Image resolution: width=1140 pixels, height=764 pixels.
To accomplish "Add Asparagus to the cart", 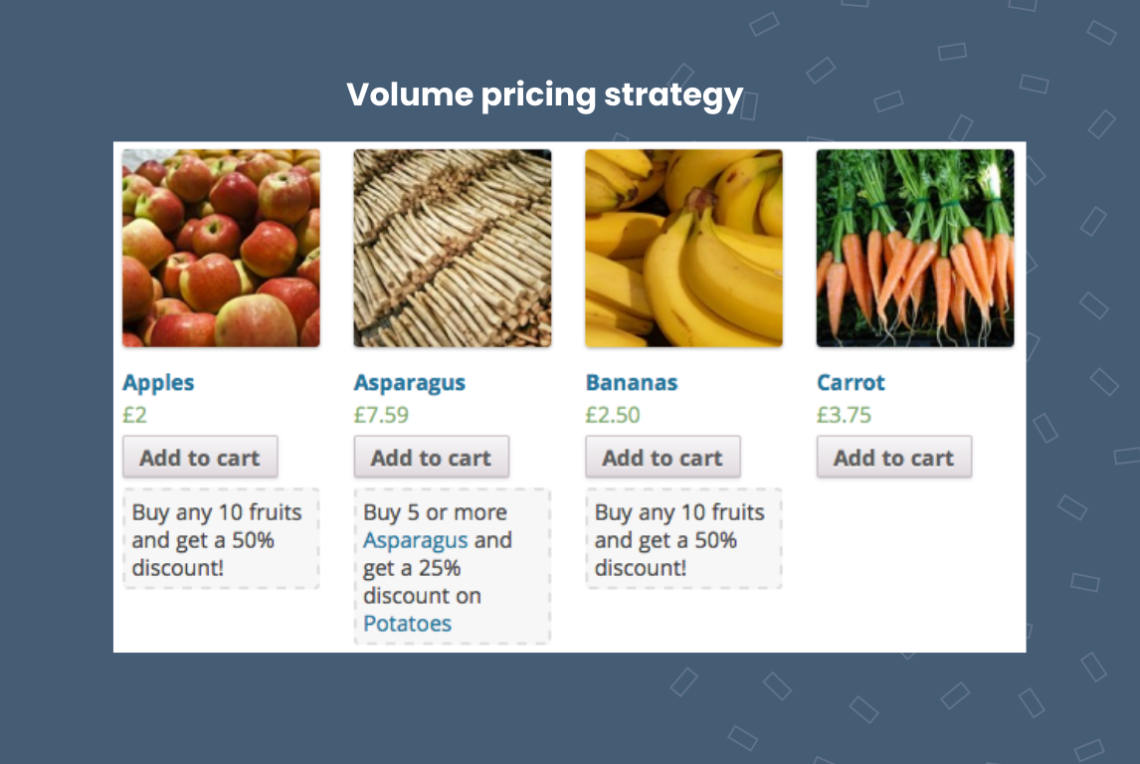I will [431, 457].
